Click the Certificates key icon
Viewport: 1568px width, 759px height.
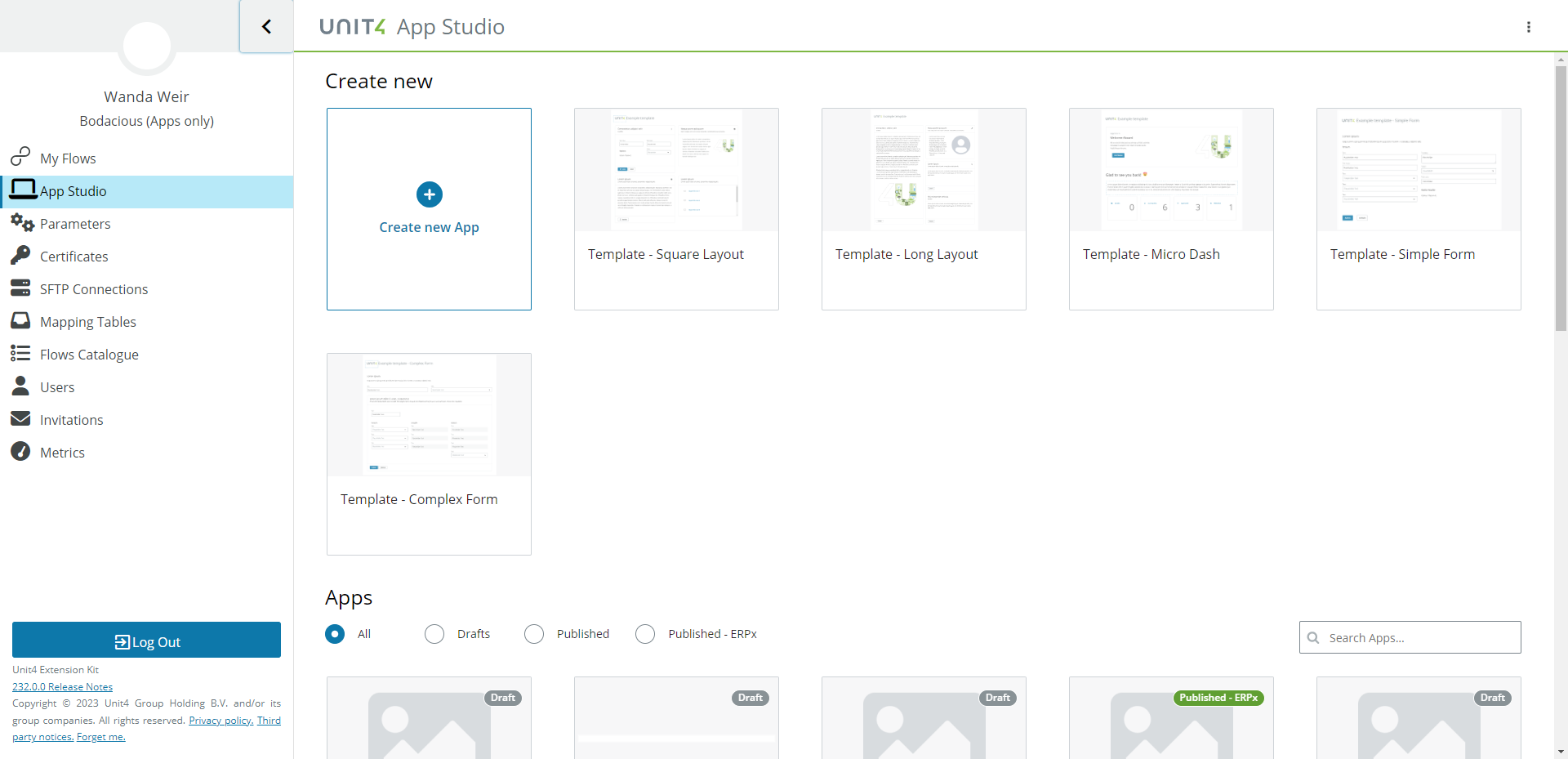[x=20, y=255]
